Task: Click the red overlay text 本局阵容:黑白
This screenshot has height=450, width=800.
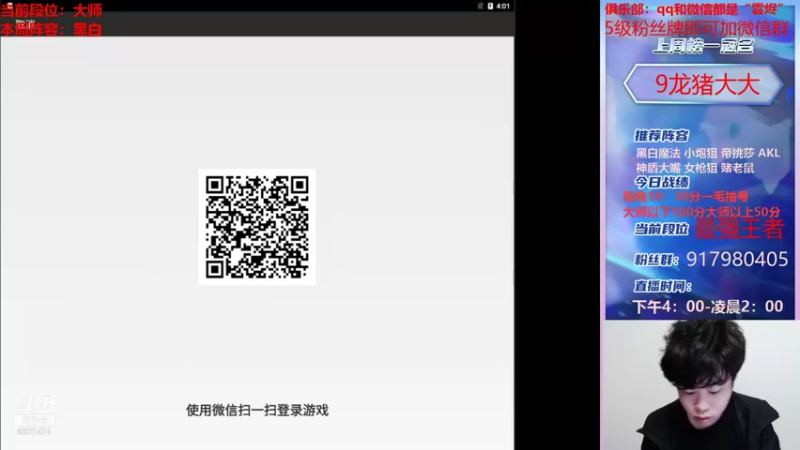Action: tap(51, 30)
